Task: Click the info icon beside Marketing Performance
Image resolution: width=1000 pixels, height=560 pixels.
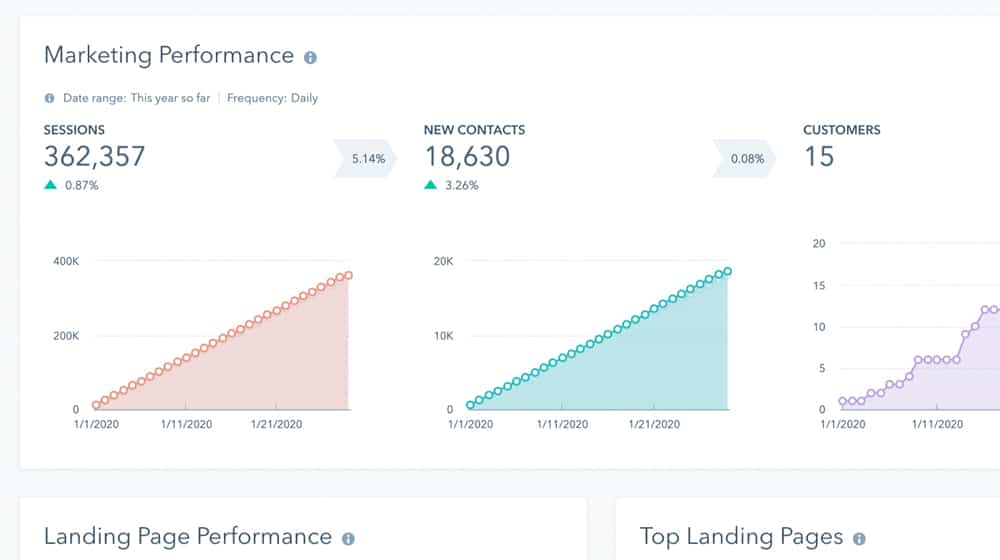Action: (310, 58)
